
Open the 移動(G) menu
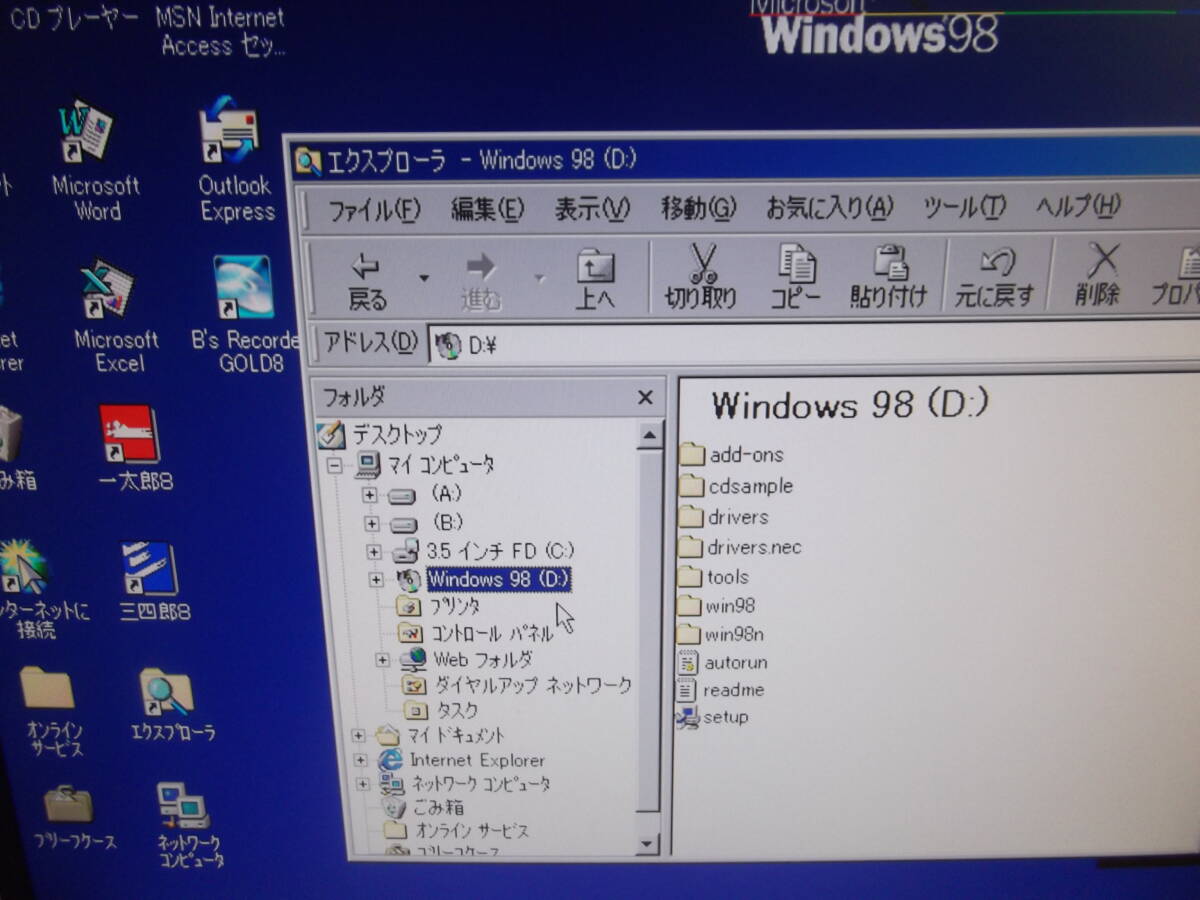(x=698, y=208)
